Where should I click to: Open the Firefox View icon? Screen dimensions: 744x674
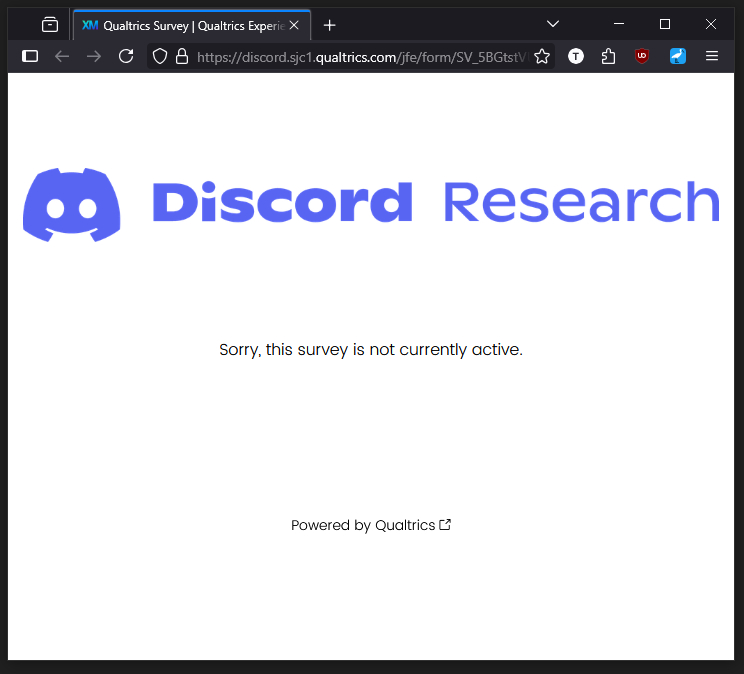tap(50, 25)
